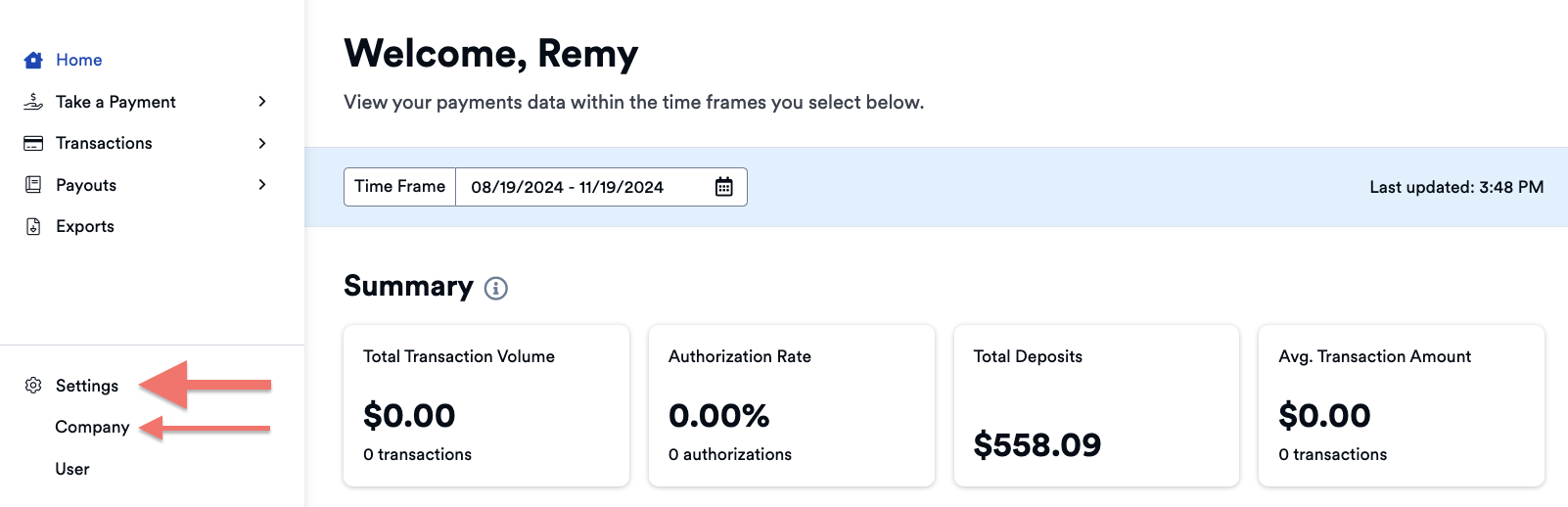Select the Settings menu label

pos(87,386)
